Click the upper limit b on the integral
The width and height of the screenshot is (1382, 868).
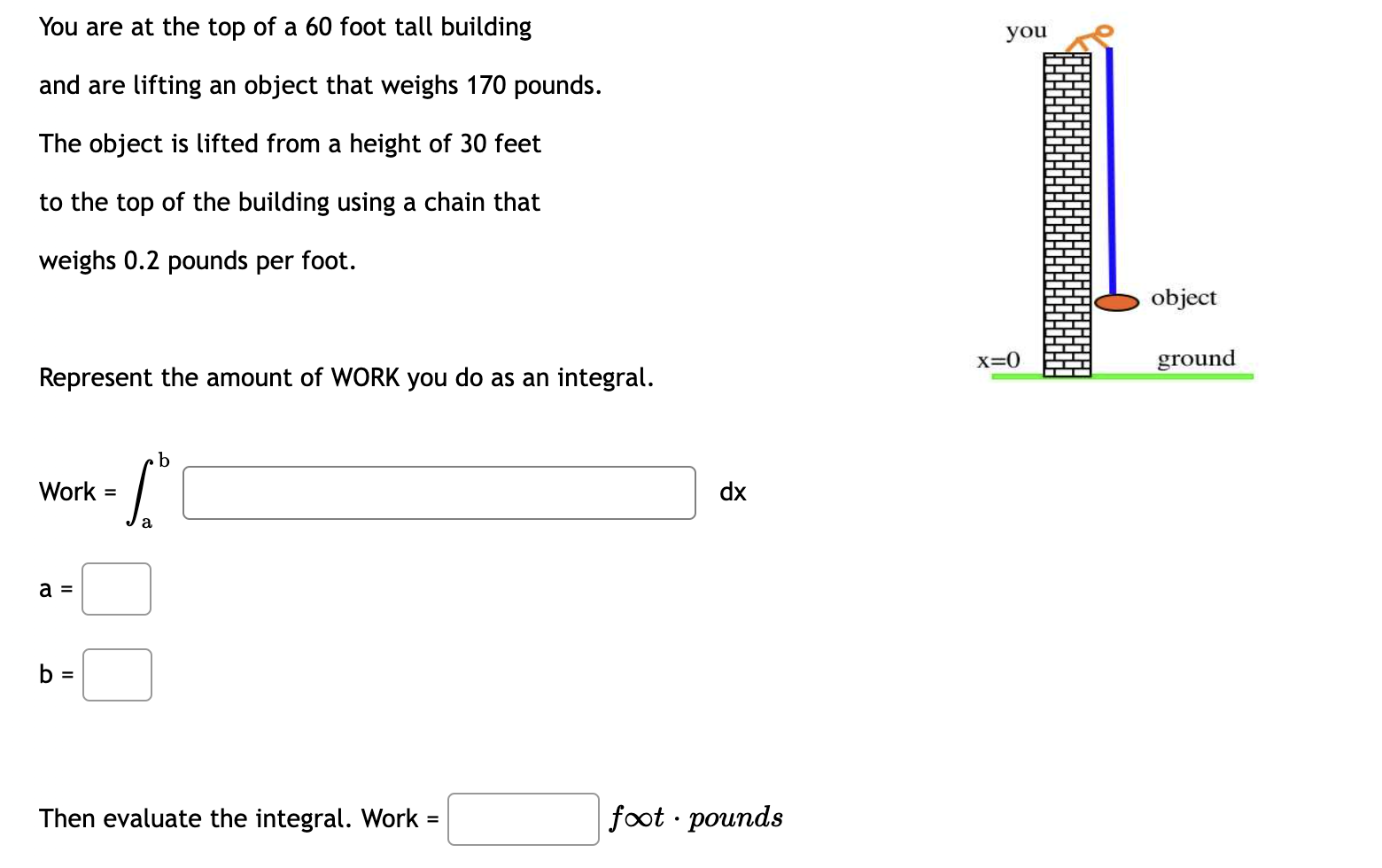(x=163, y=460)
